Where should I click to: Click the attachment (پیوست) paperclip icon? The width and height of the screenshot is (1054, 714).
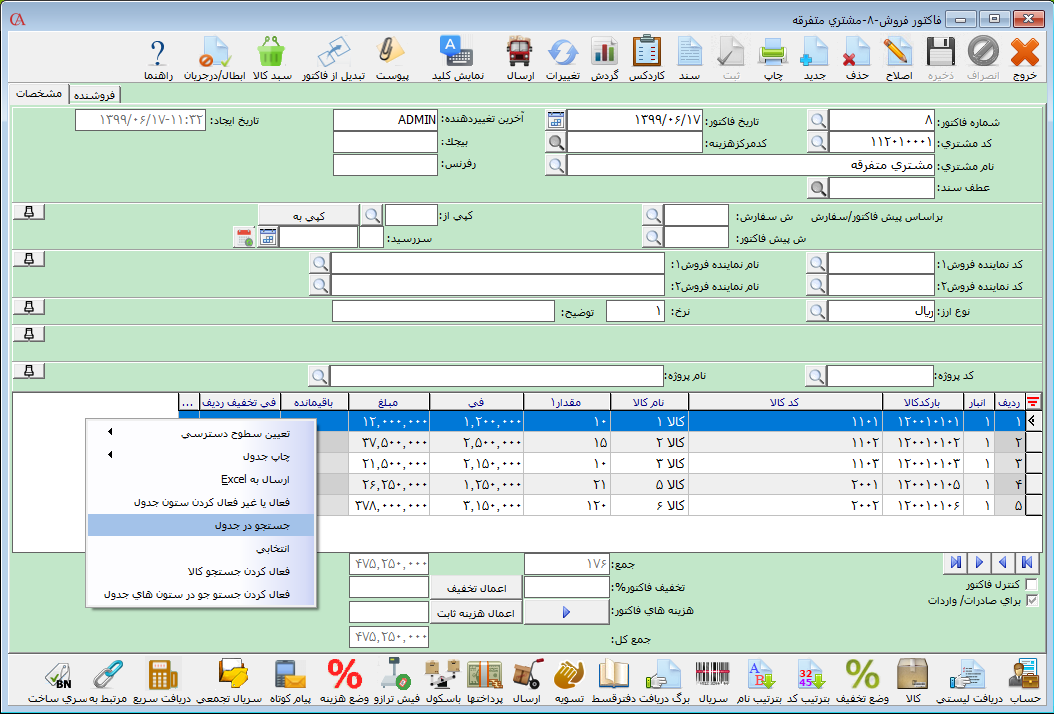(390, 58)
